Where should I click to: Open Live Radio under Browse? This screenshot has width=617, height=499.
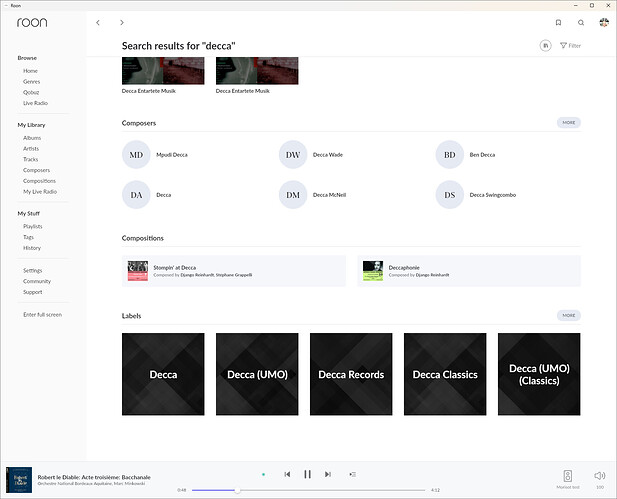[x=35, y=103]
